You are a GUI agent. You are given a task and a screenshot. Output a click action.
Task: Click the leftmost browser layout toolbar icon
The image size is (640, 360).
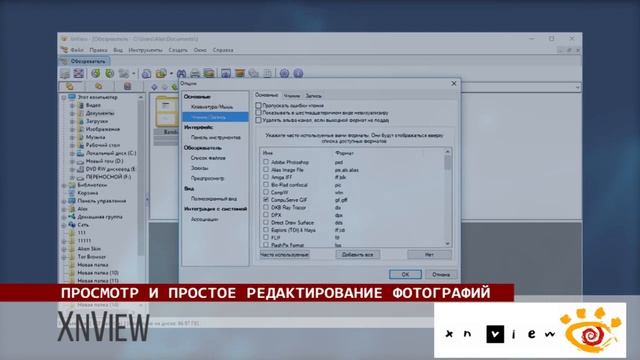coord(65,73)
